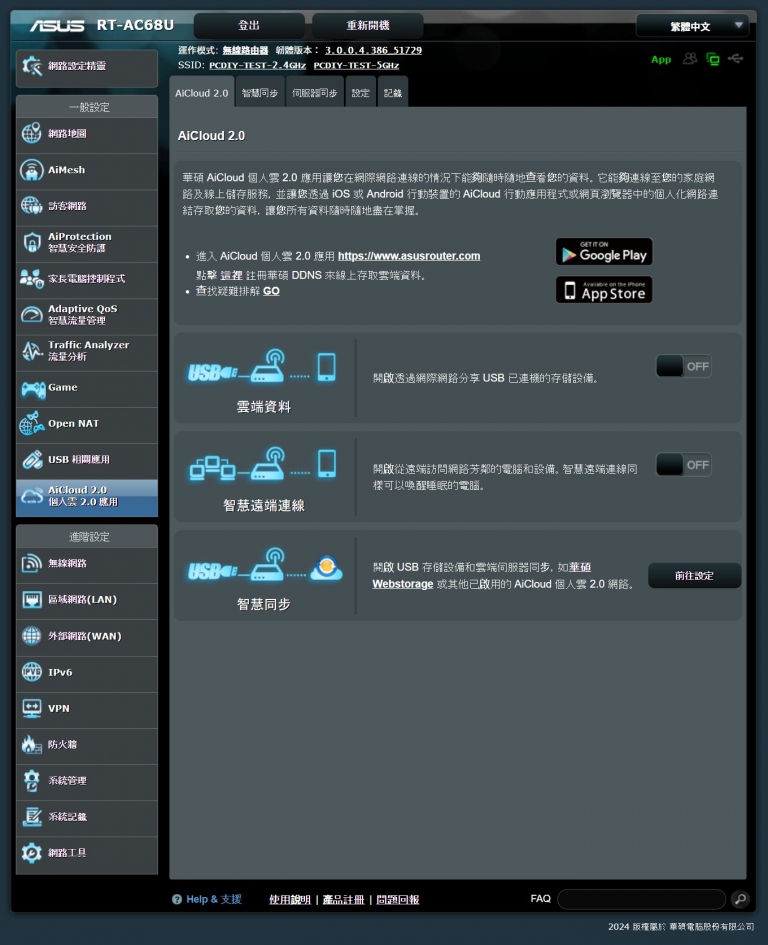Click the firmware version 3.0.0.4.386_51729 link
Viewport: 768px width, 945px height.
coord(373,50)
